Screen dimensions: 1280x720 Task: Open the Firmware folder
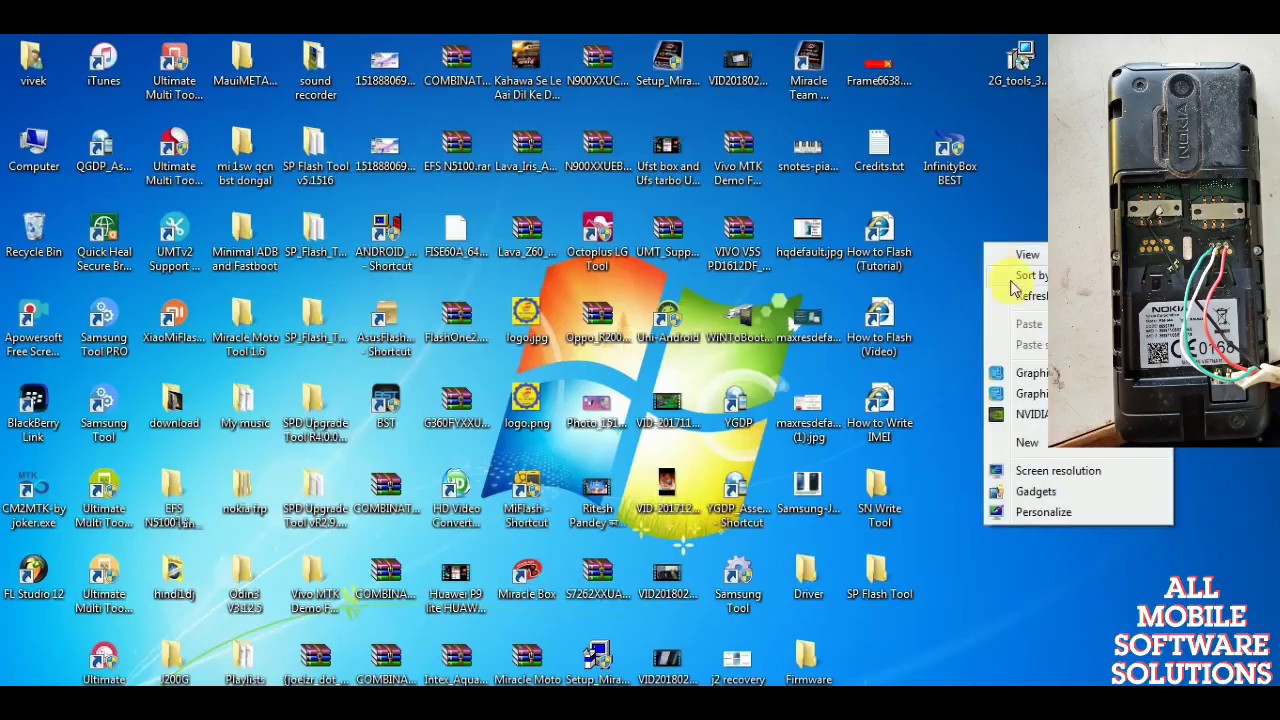(x=809, y=662)
